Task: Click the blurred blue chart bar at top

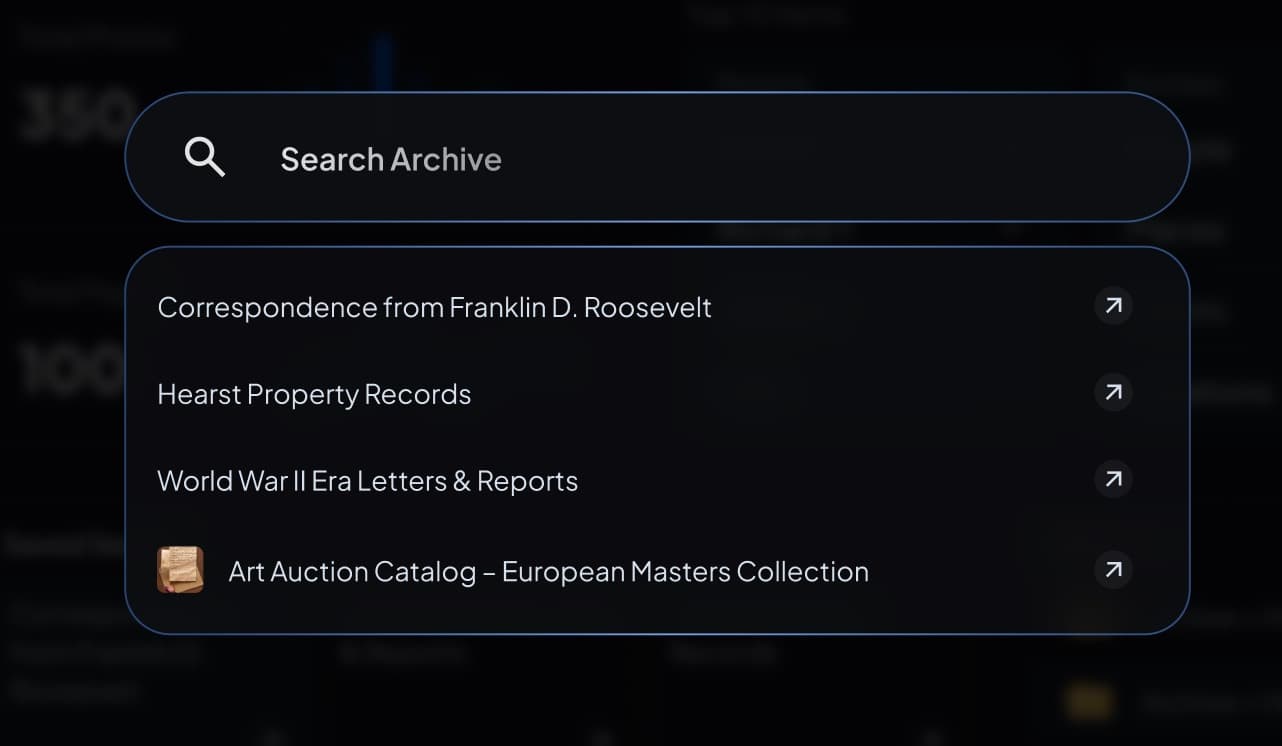Action: point(384,62)
